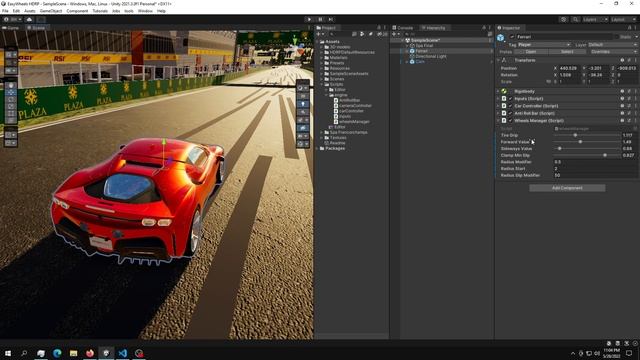Expand Materials folder in Project

click(322, 58)
